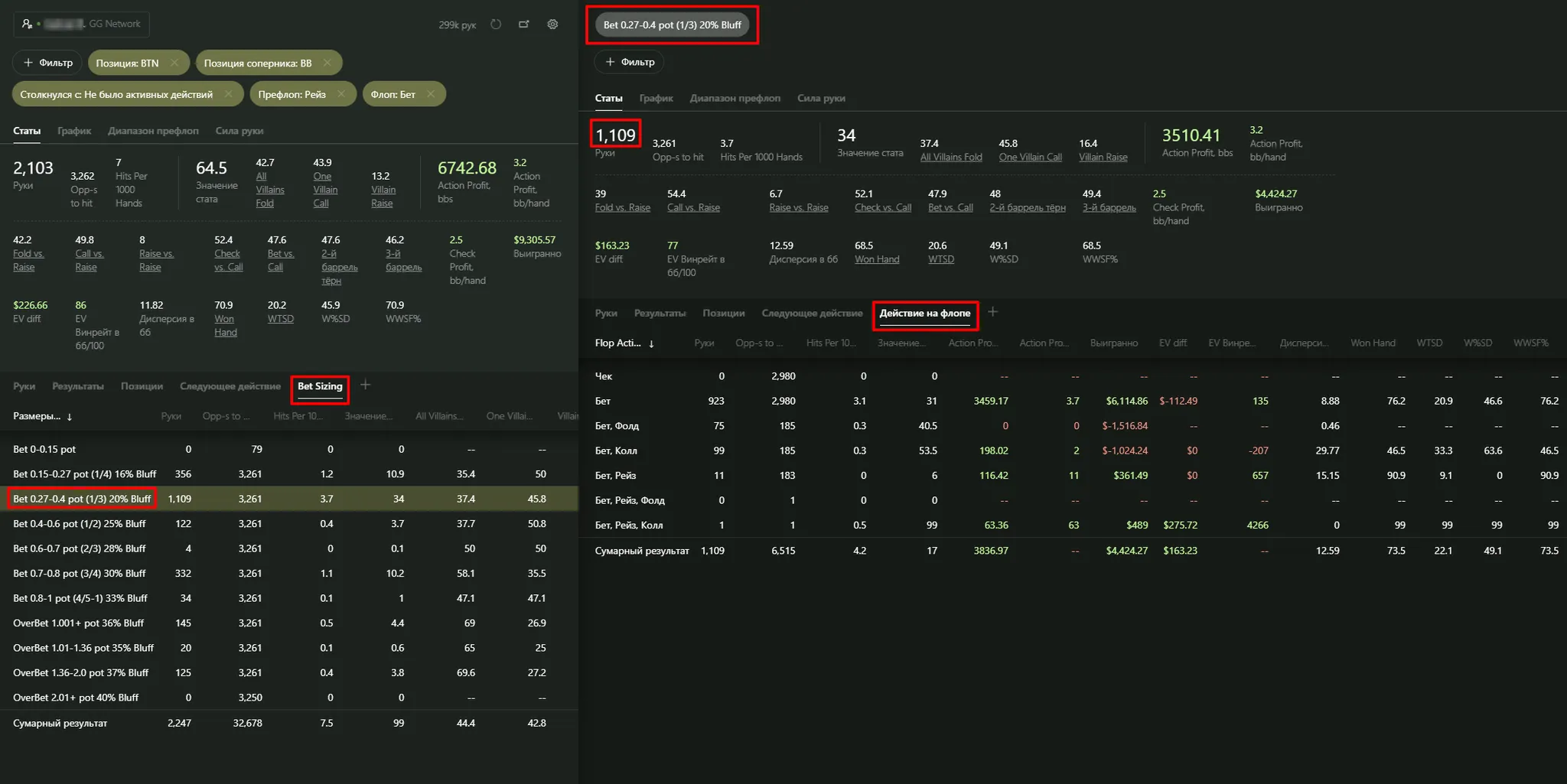Open the All Villains Fold stat link on right
This screenshot has height=784, width=1567.
[x=951, y=157]
